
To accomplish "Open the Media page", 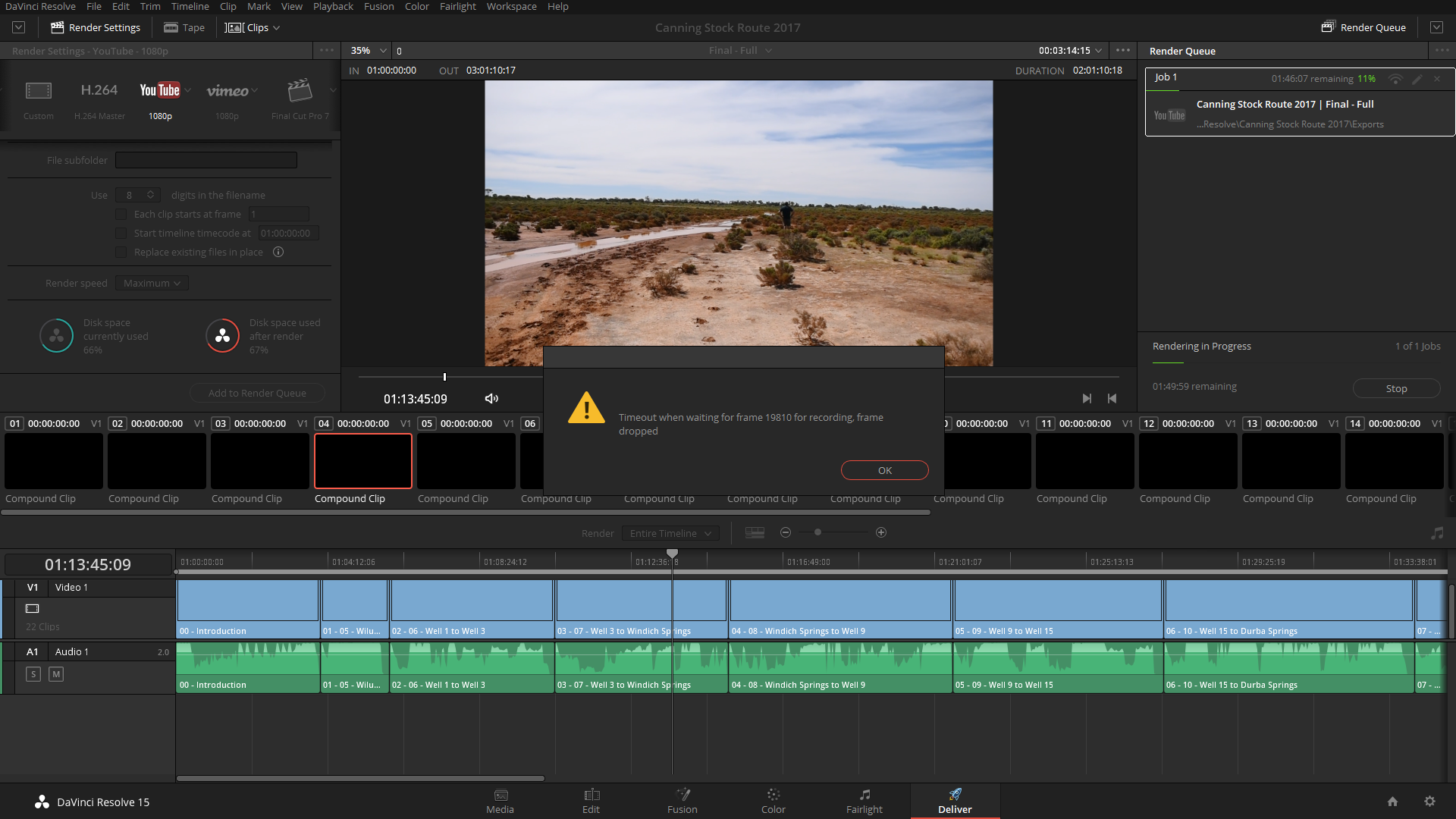I will tap(500, 801).
